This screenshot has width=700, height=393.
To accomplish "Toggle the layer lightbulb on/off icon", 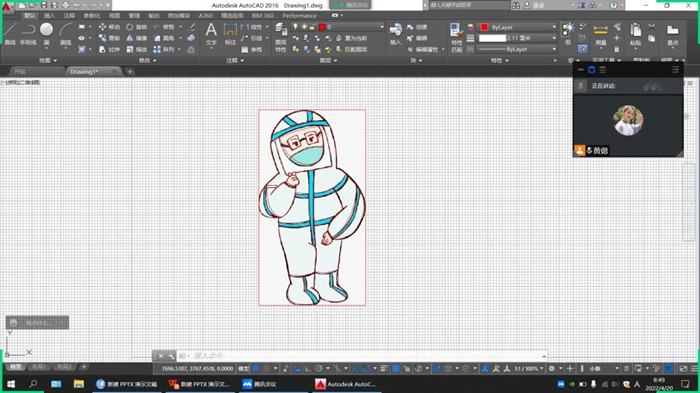I will 295,27.
